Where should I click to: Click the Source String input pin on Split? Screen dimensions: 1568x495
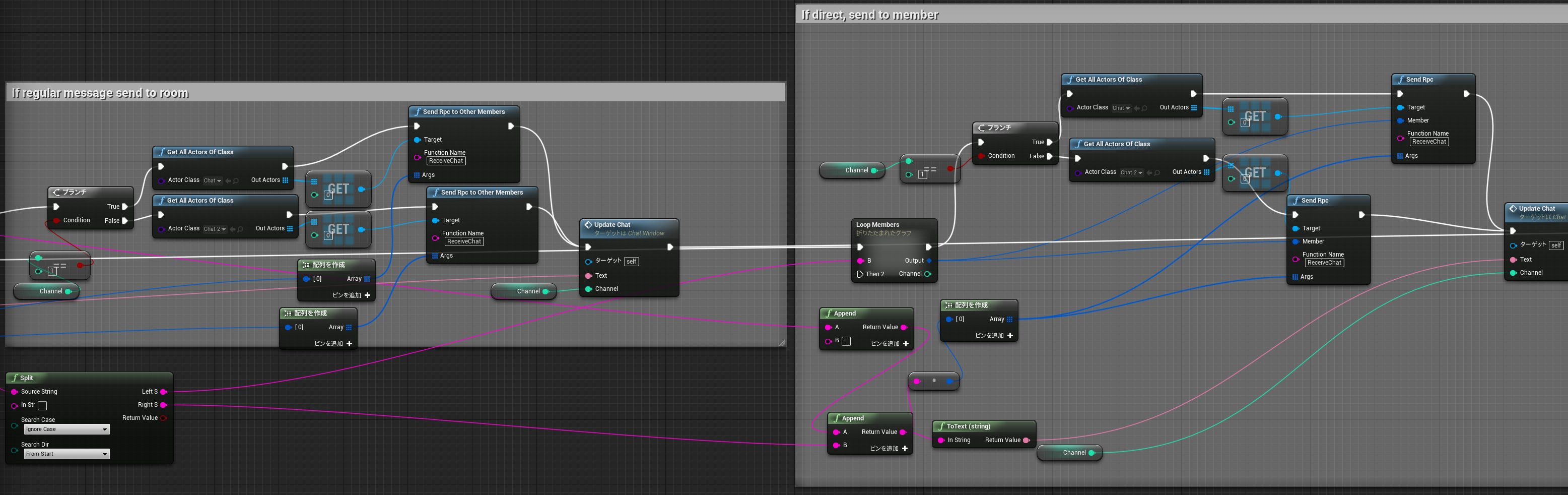(14, 392)
